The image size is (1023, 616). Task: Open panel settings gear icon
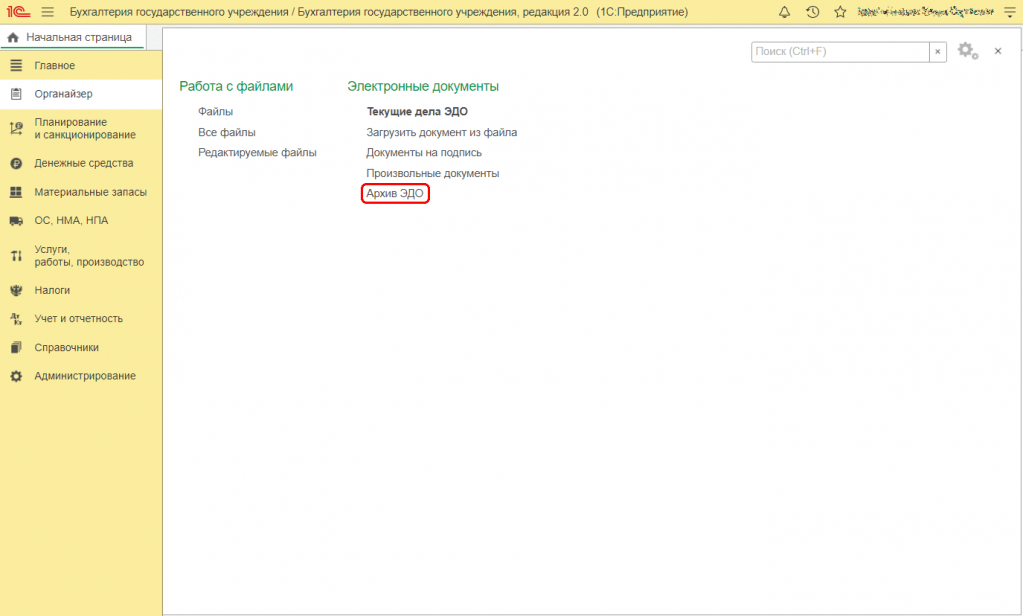966,51
